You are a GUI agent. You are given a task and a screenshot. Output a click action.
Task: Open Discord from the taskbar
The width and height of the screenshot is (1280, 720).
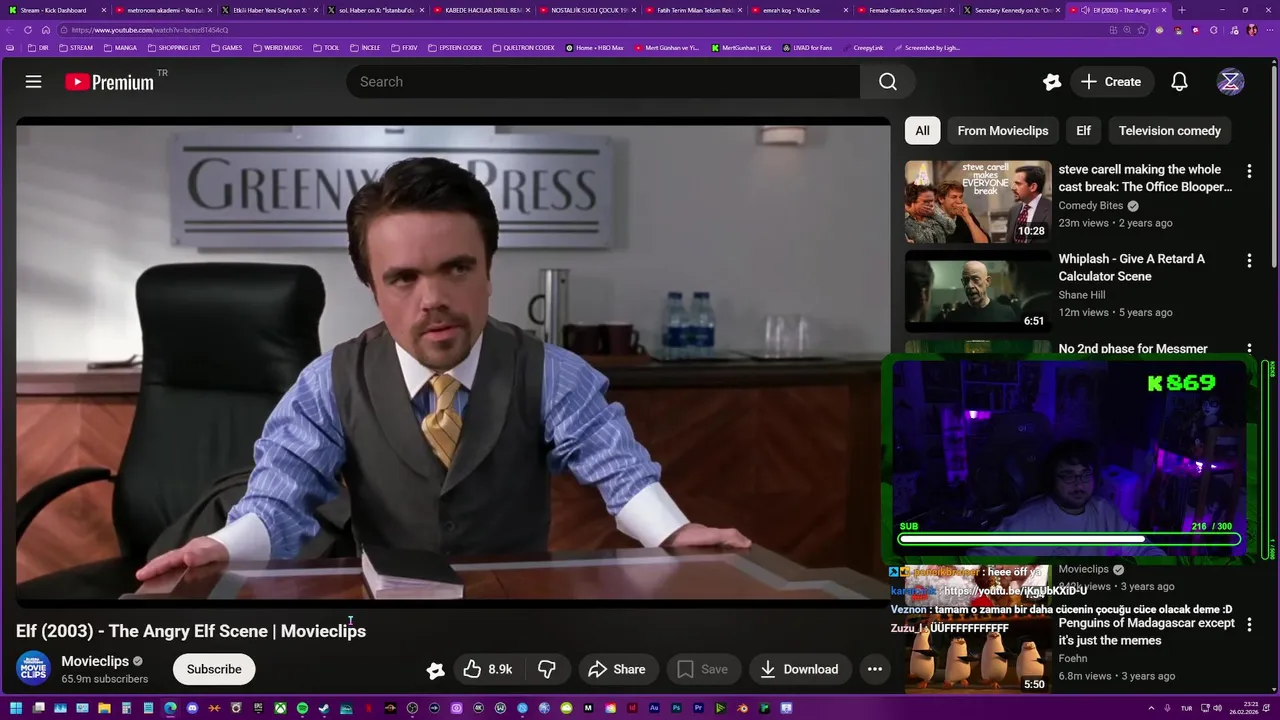192,708
